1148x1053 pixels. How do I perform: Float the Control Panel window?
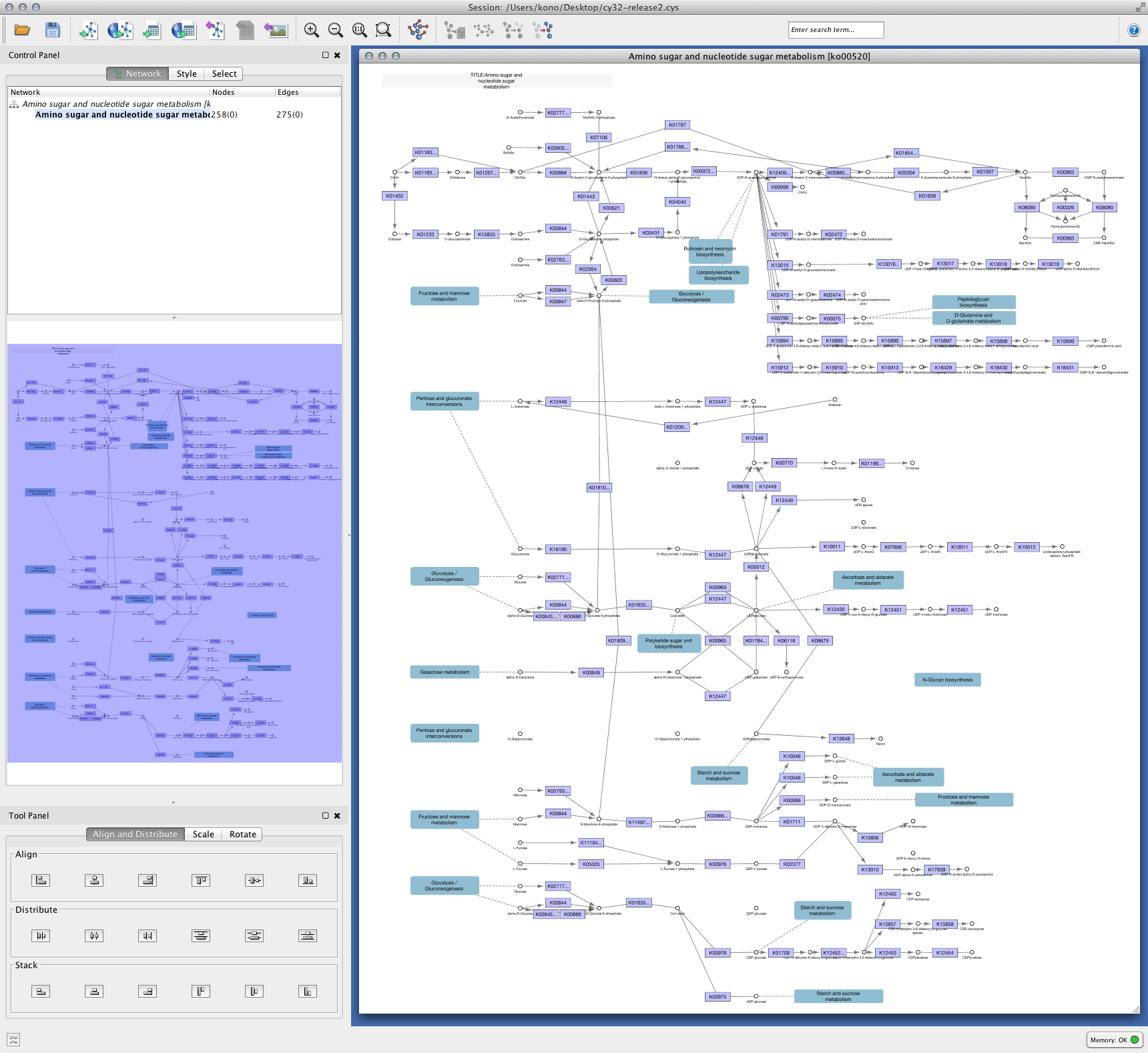coord(326,55)
